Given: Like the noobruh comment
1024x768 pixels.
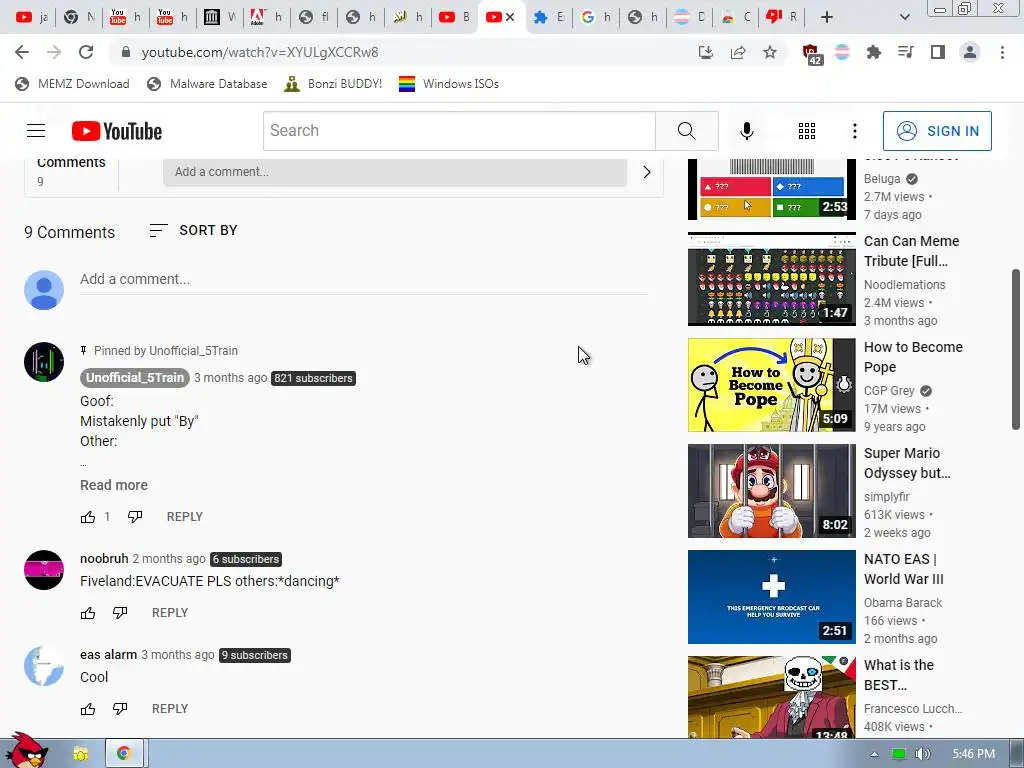Looking at the screenshot, I should [88, 613].
